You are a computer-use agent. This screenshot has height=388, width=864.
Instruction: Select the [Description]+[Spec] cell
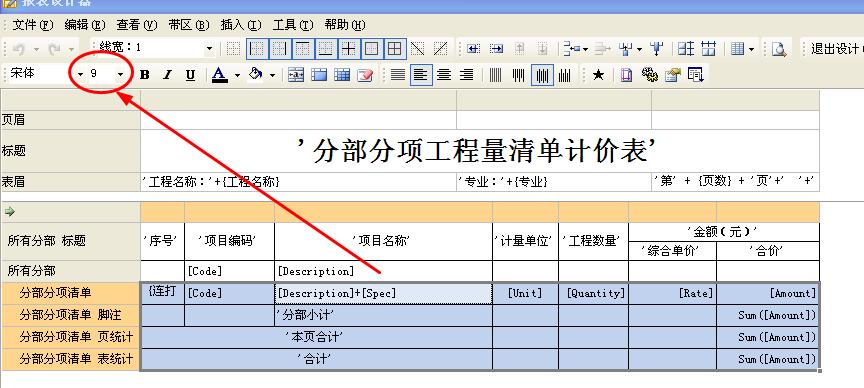[x=383, y=293]
